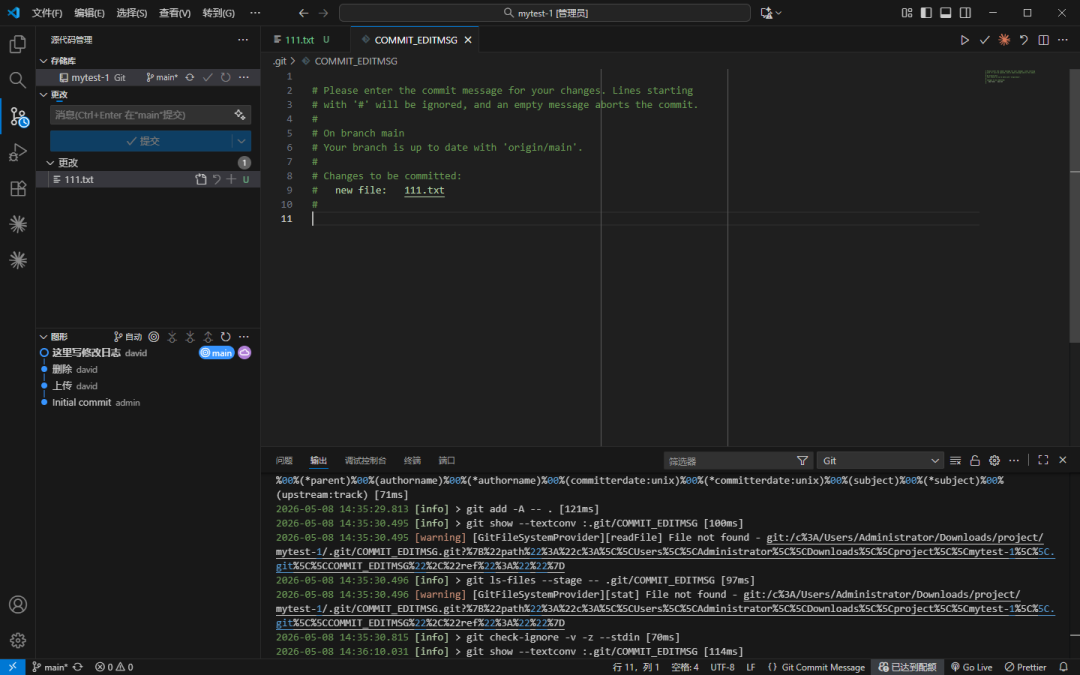Open the Explorer view in activity bar
1080x675 pixels.
point(17,44)
